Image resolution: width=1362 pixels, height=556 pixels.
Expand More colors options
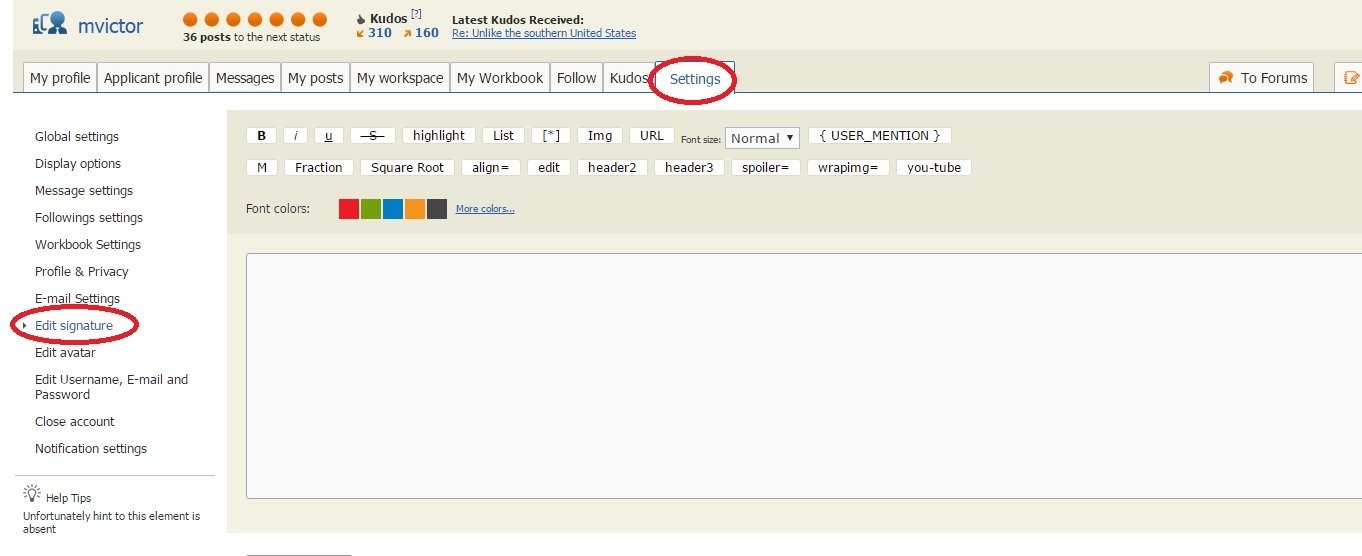[x=485, y=209]
